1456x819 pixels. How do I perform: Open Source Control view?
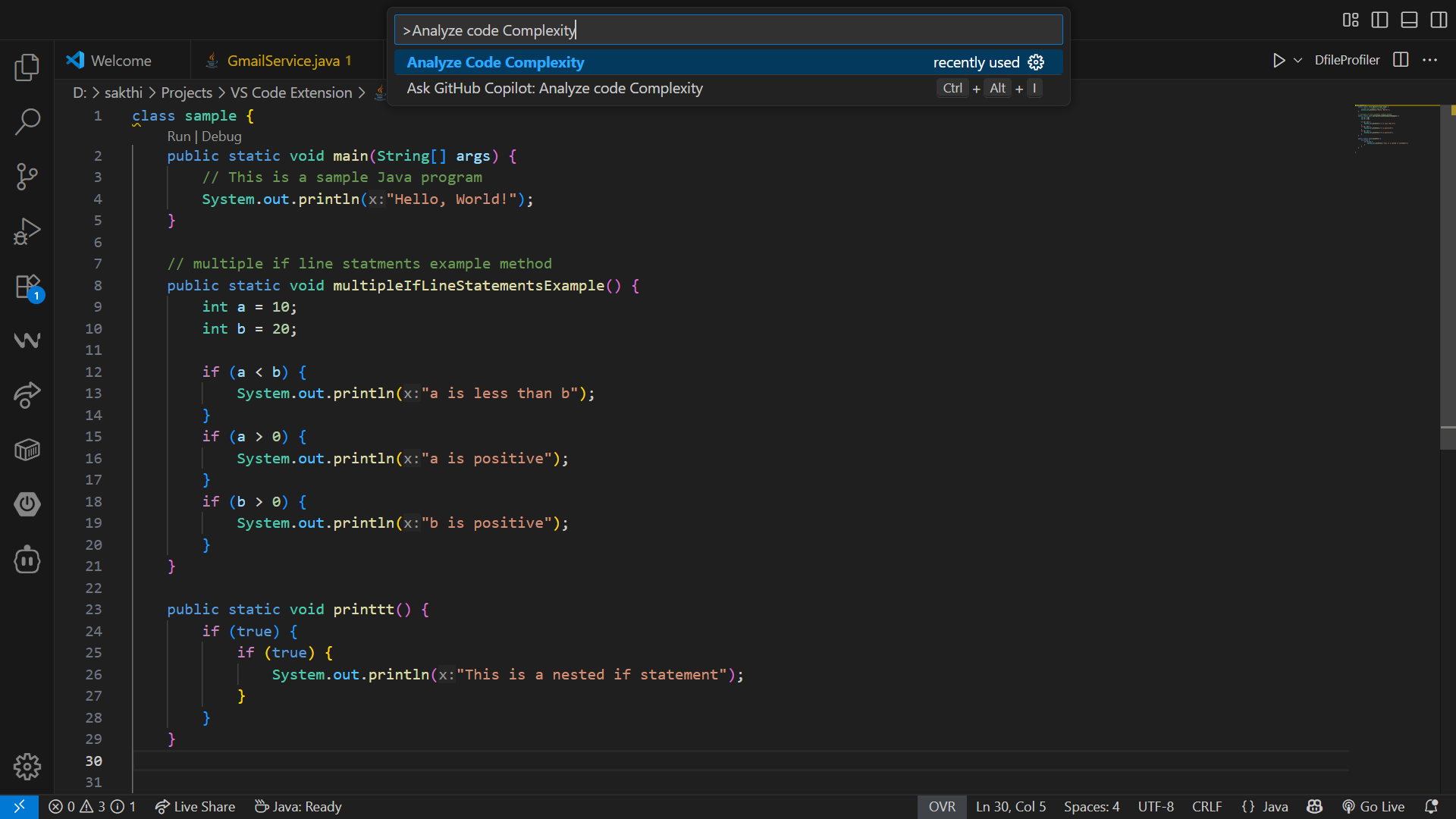27,176
